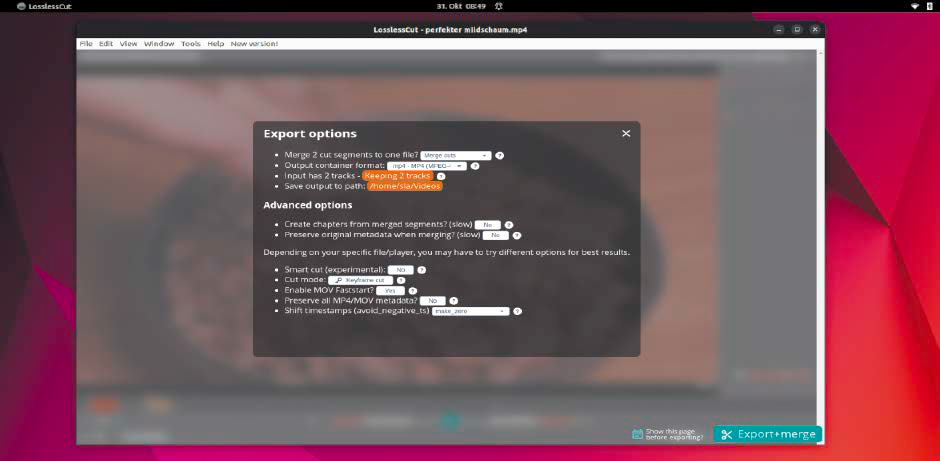Open the Edit menu
940x461 pixels.
point(106,44)
